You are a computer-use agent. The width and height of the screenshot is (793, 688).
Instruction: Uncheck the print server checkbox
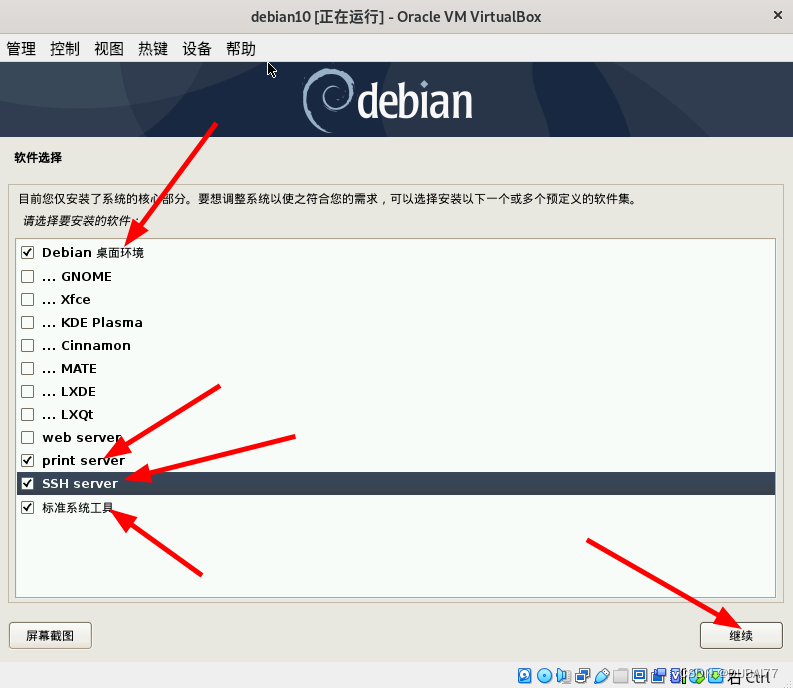pyautogui.click(x=27, y=460)
